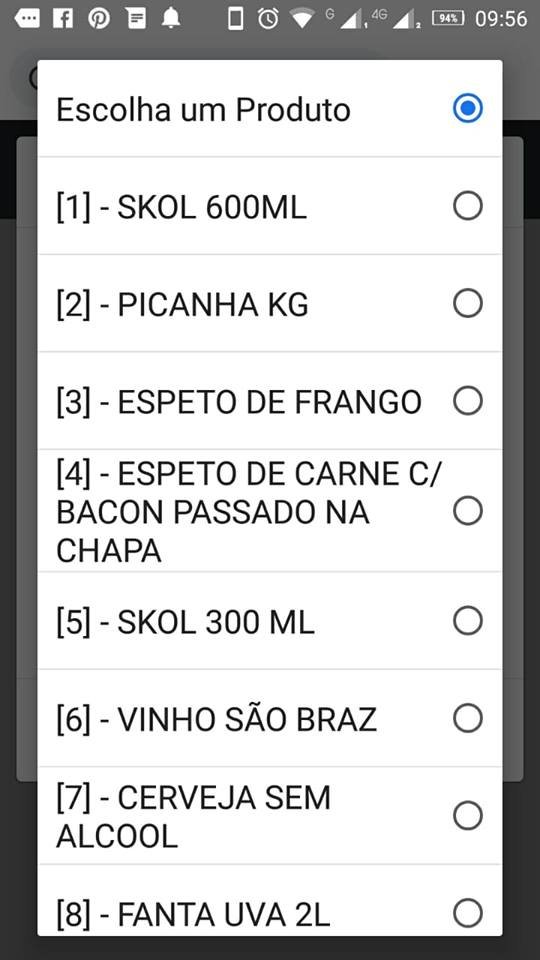540x960 pixels.
Task: Tap the phone vibrate mode status icon
Action: 235,18
